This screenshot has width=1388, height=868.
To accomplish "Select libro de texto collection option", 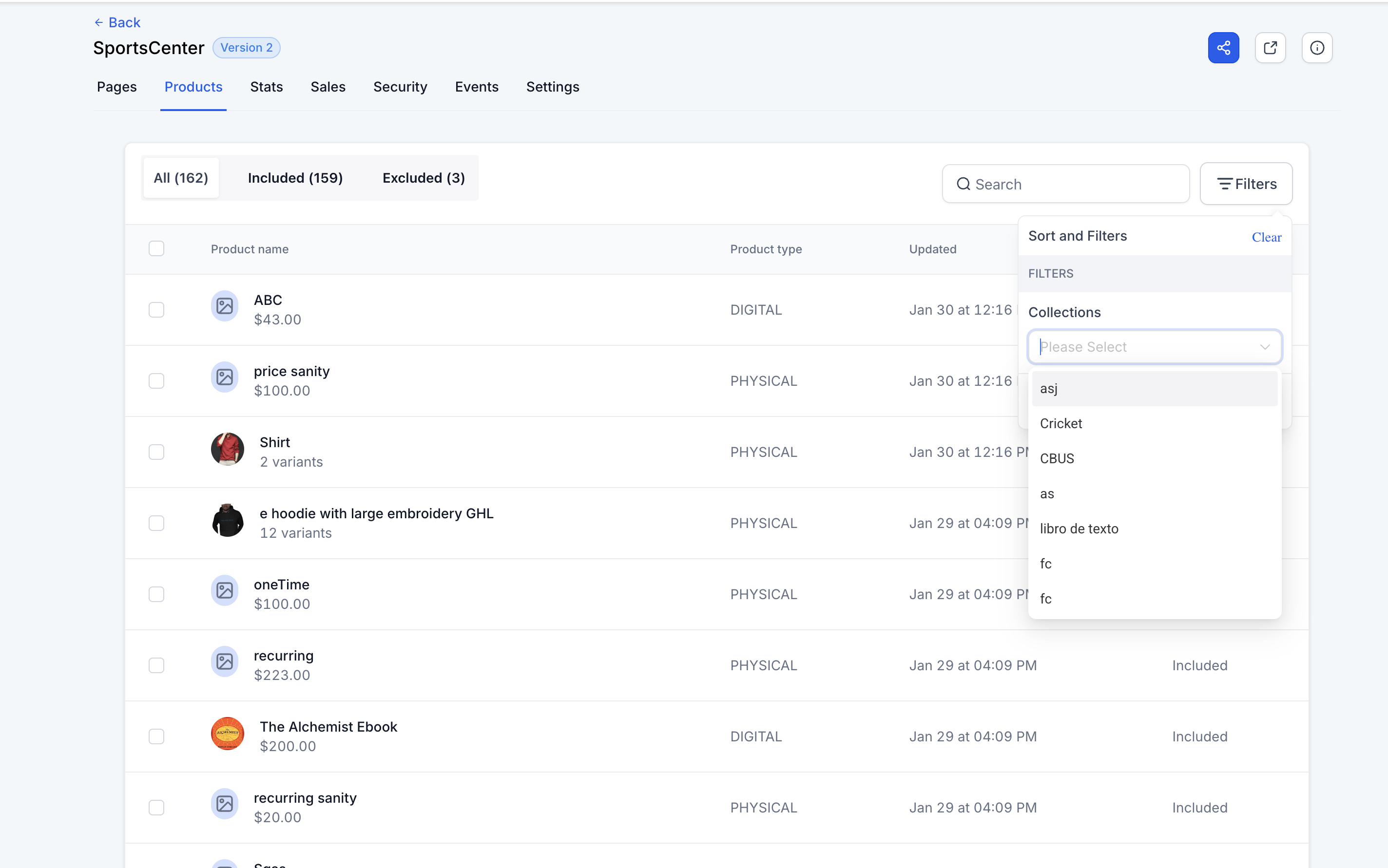I will [x=1079, y=528].
